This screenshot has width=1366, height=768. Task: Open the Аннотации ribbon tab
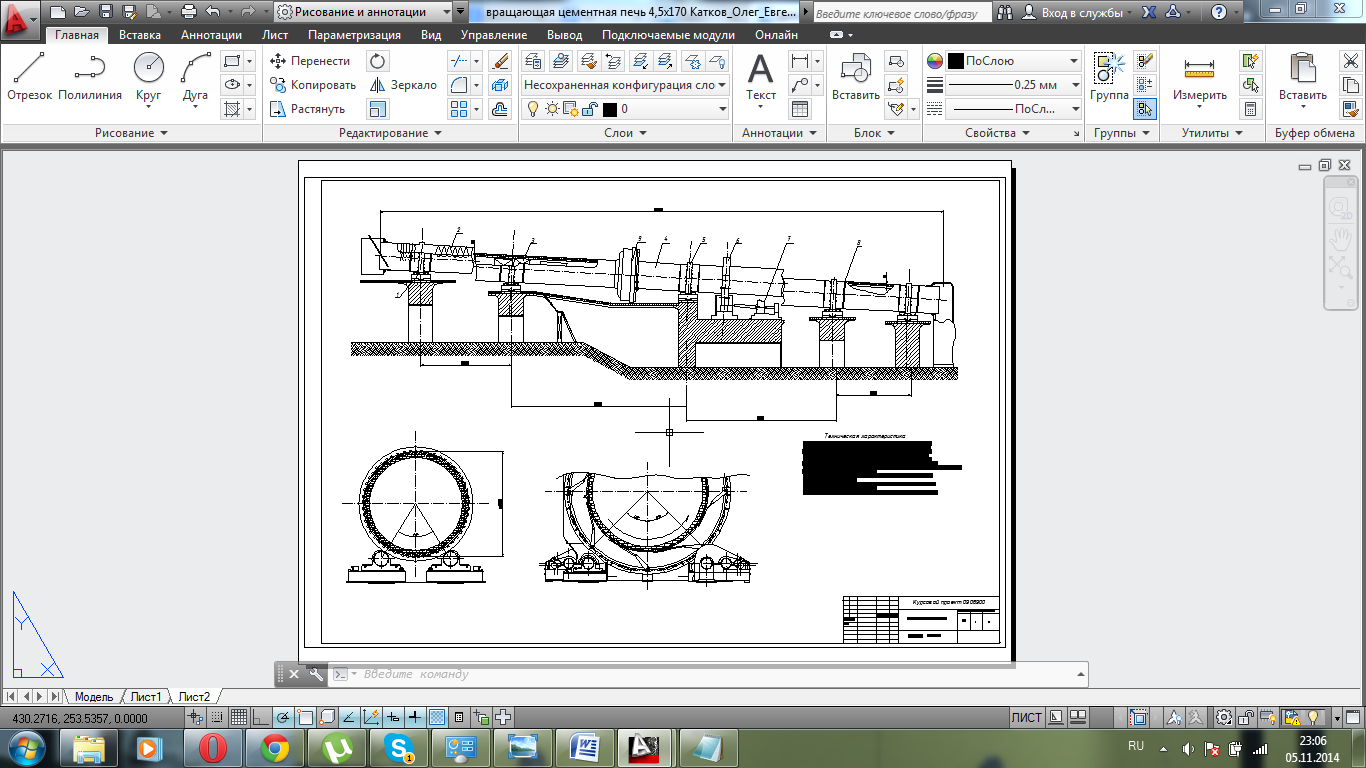coord(211,35)
